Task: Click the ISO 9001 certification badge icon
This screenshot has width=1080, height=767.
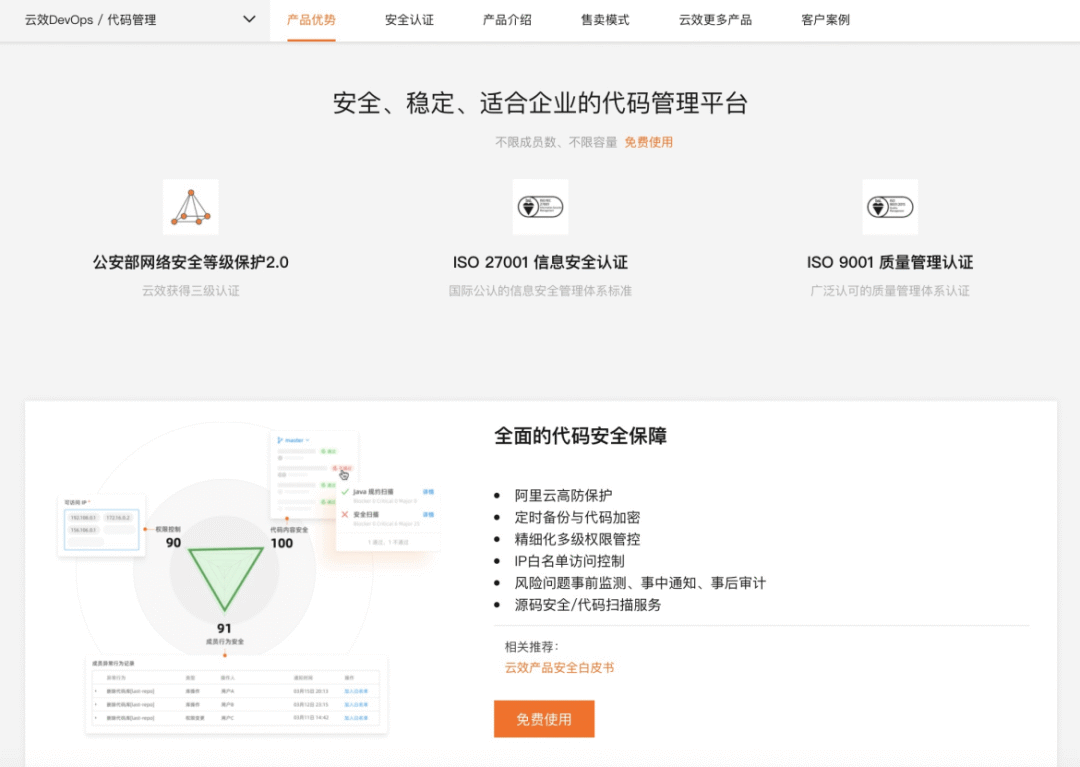Action: point(890,207)
